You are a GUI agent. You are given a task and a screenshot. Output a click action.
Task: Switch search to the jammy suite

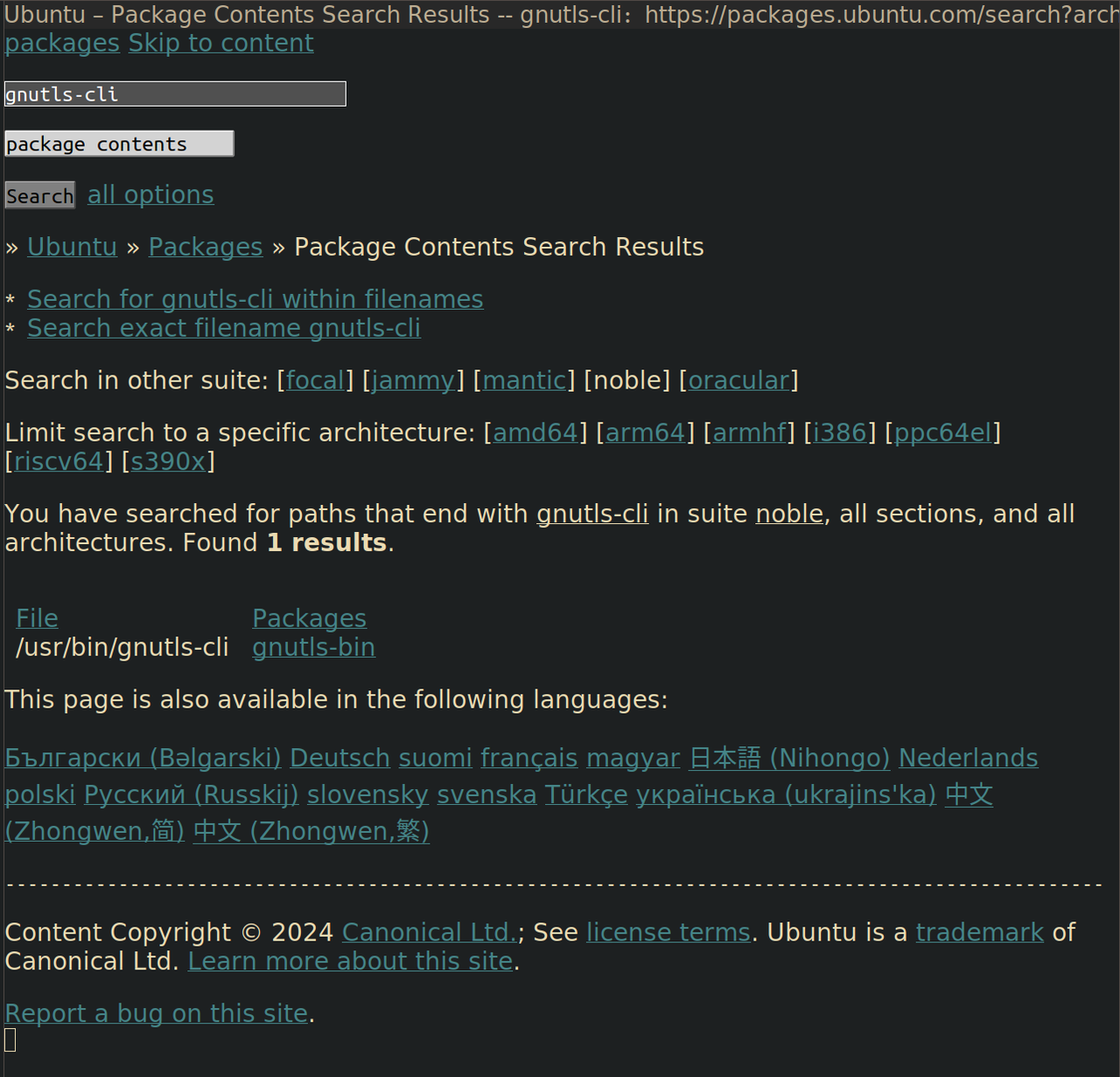pos(413,381)
